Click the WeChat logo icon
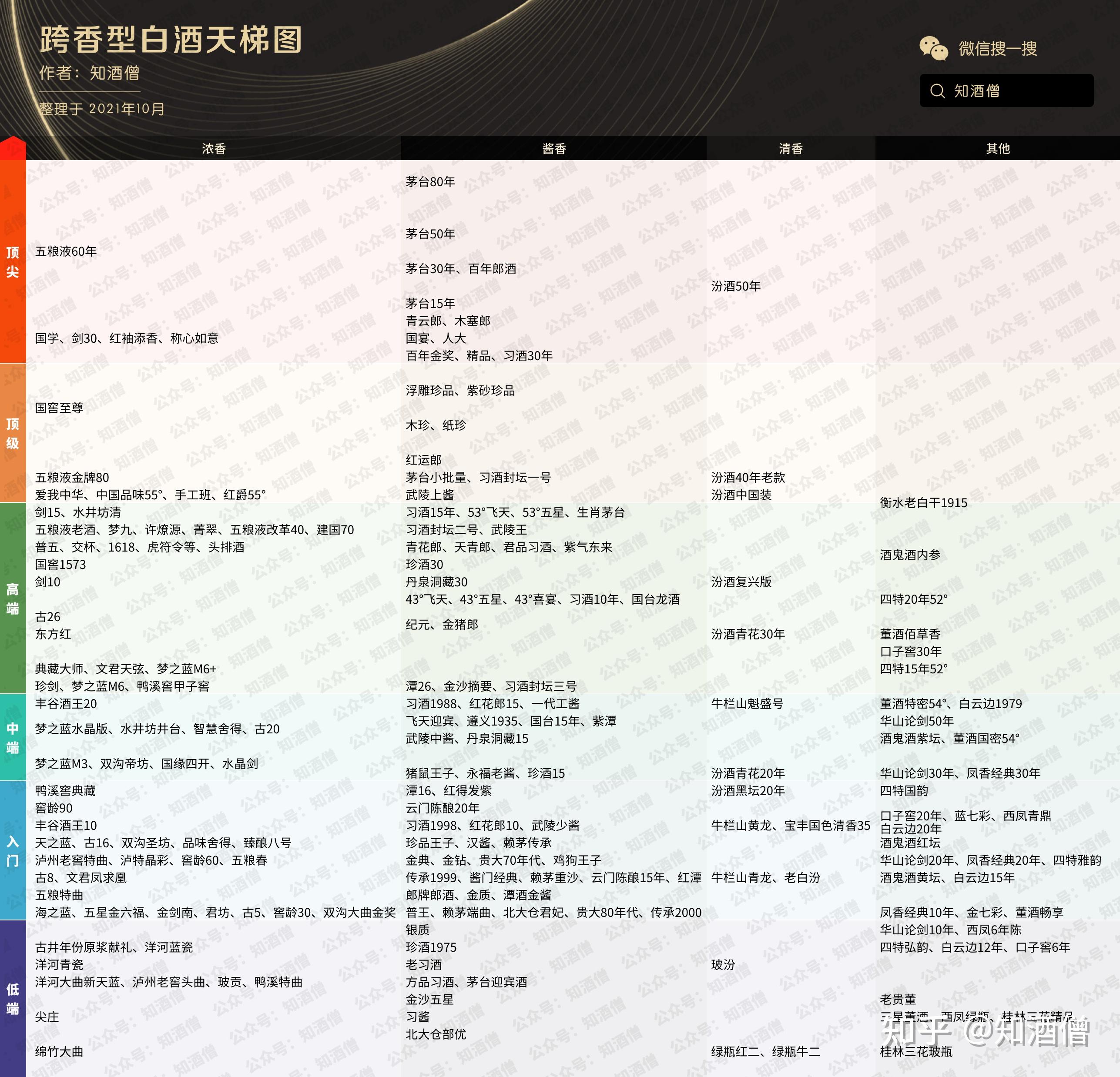 tap(934, 49)
